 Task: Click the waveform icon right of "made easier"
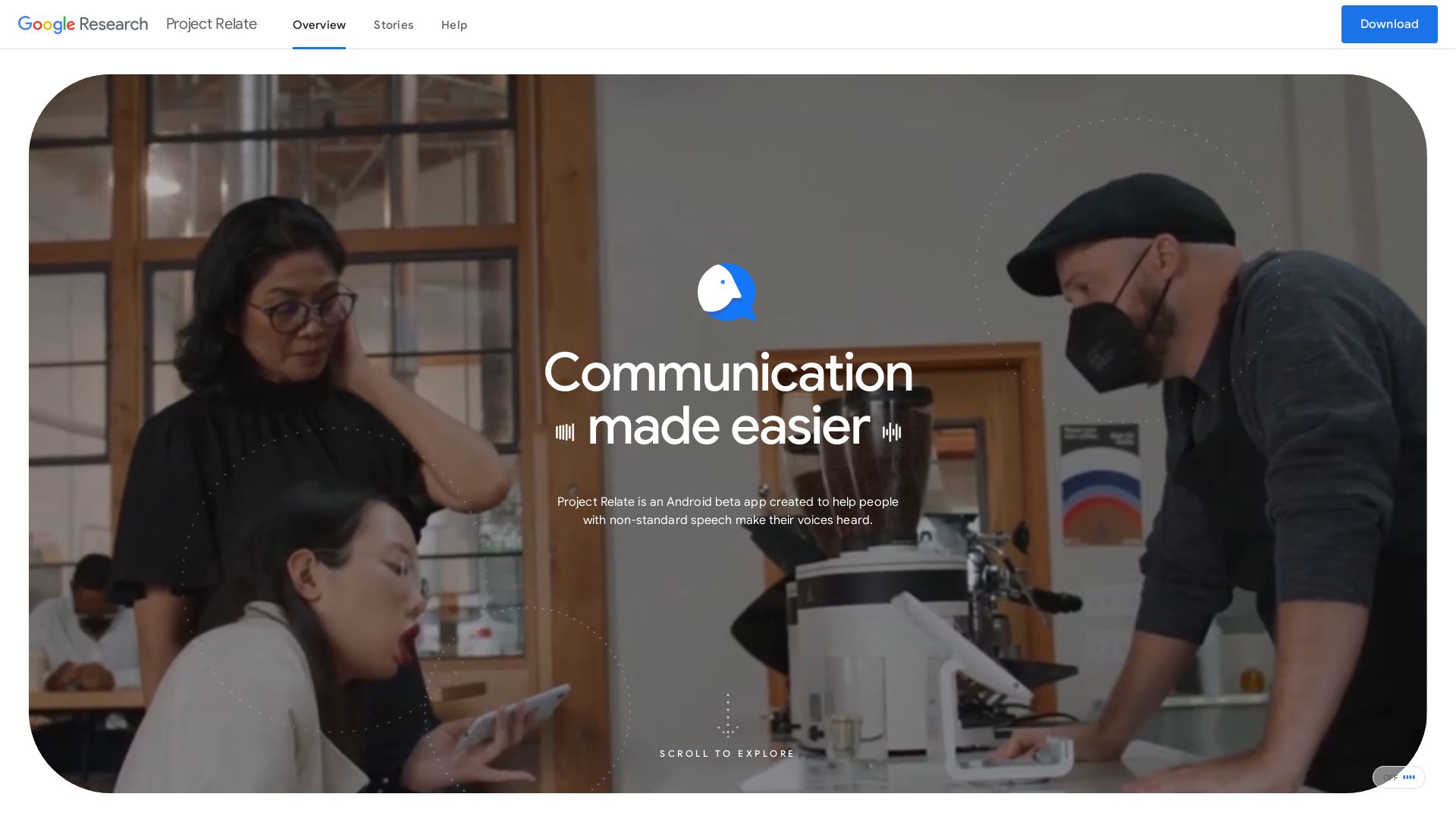click(x=892, y=432)
